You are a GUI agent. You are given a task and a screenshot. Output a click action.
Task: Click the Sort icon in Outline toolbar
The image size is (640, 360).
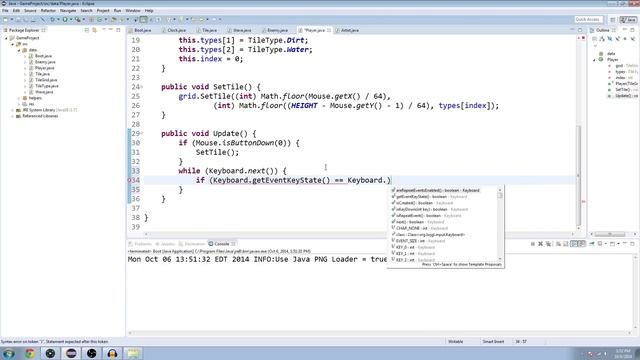pyautogui.click(x=602, y=39)
